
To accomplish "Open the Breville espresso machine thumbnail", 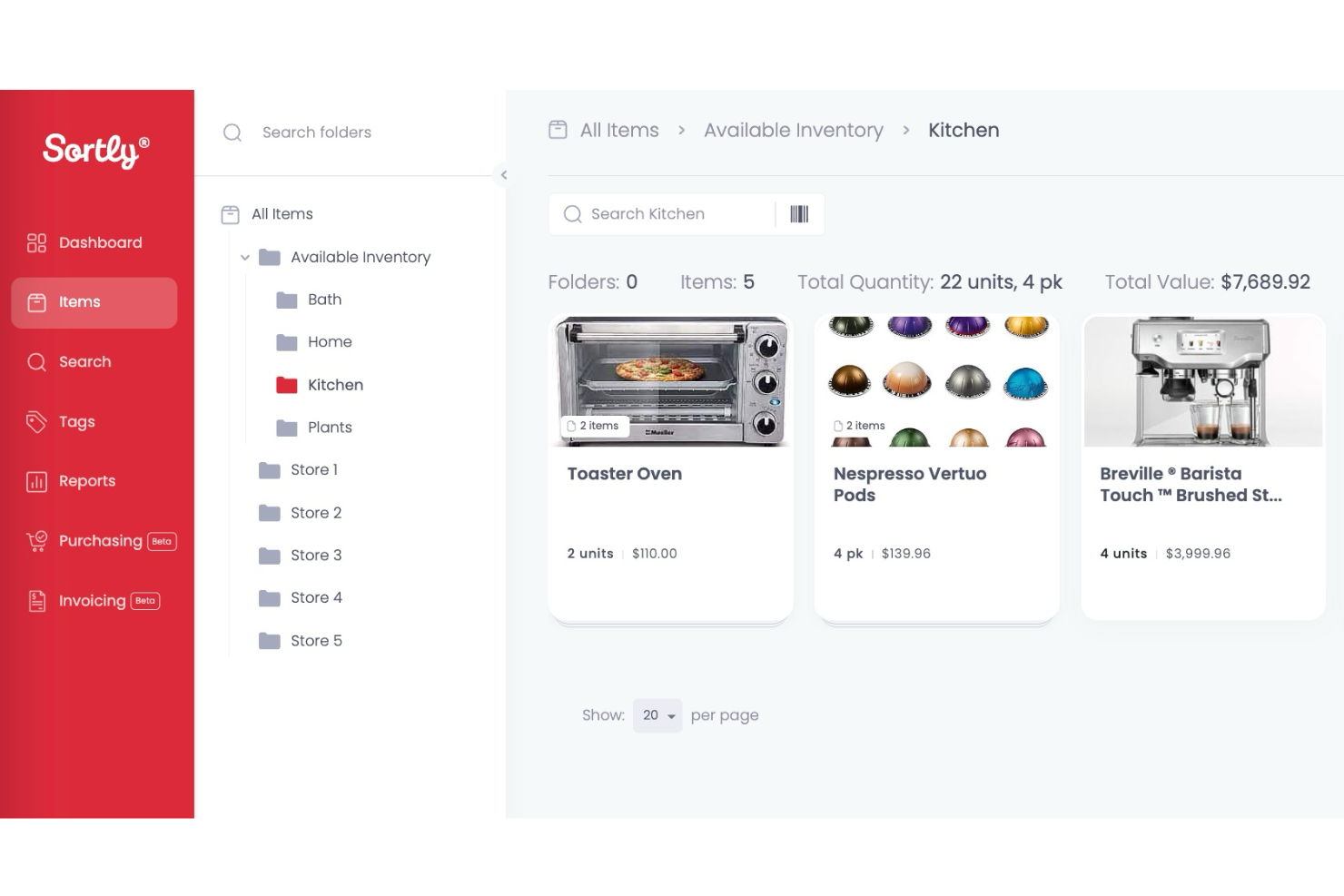I will tap(1203, 380).
